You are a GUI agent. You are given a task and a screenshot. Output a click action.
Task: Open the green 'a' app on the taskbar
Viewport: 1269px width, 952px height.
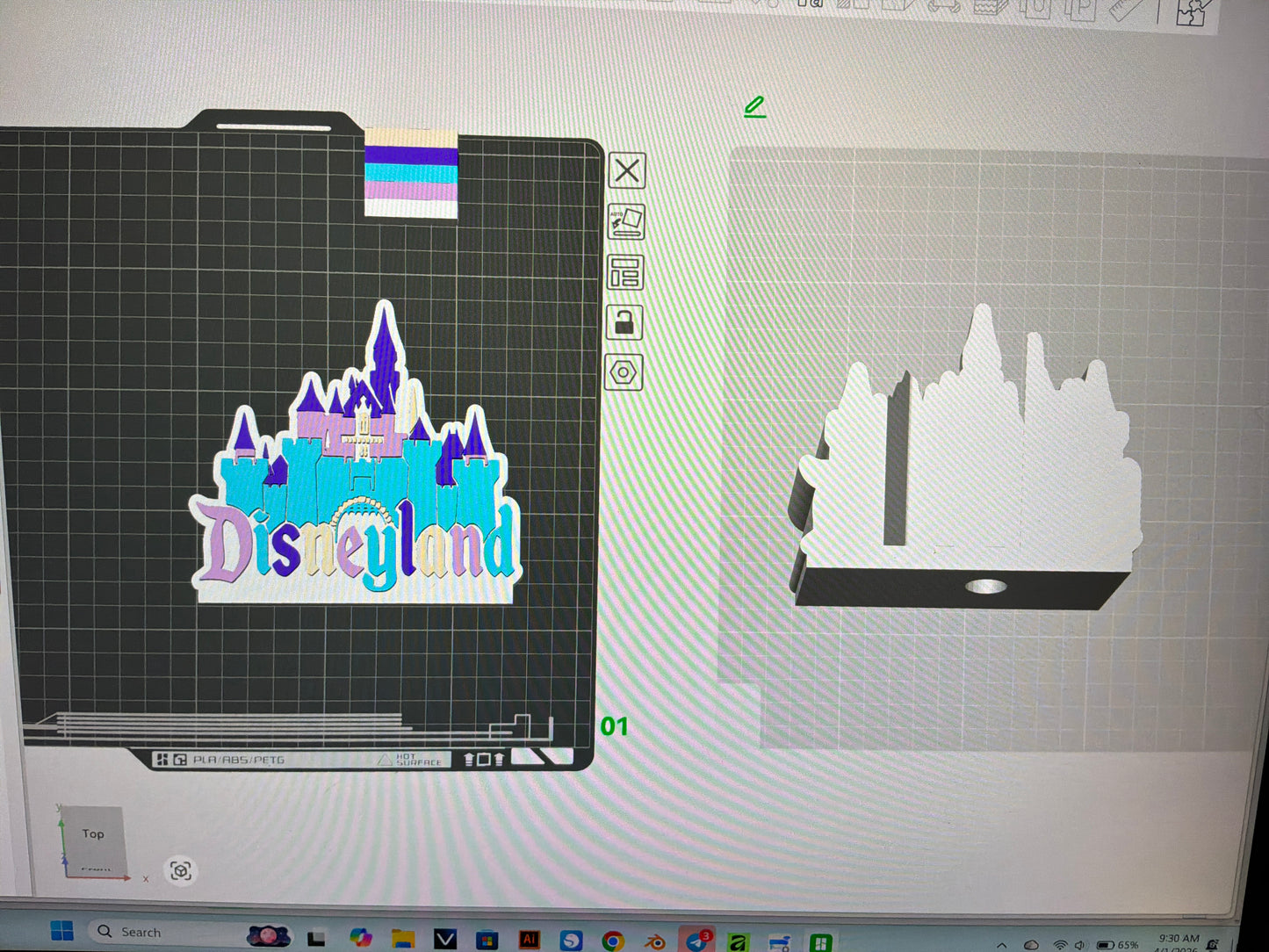tap(738, 944)
